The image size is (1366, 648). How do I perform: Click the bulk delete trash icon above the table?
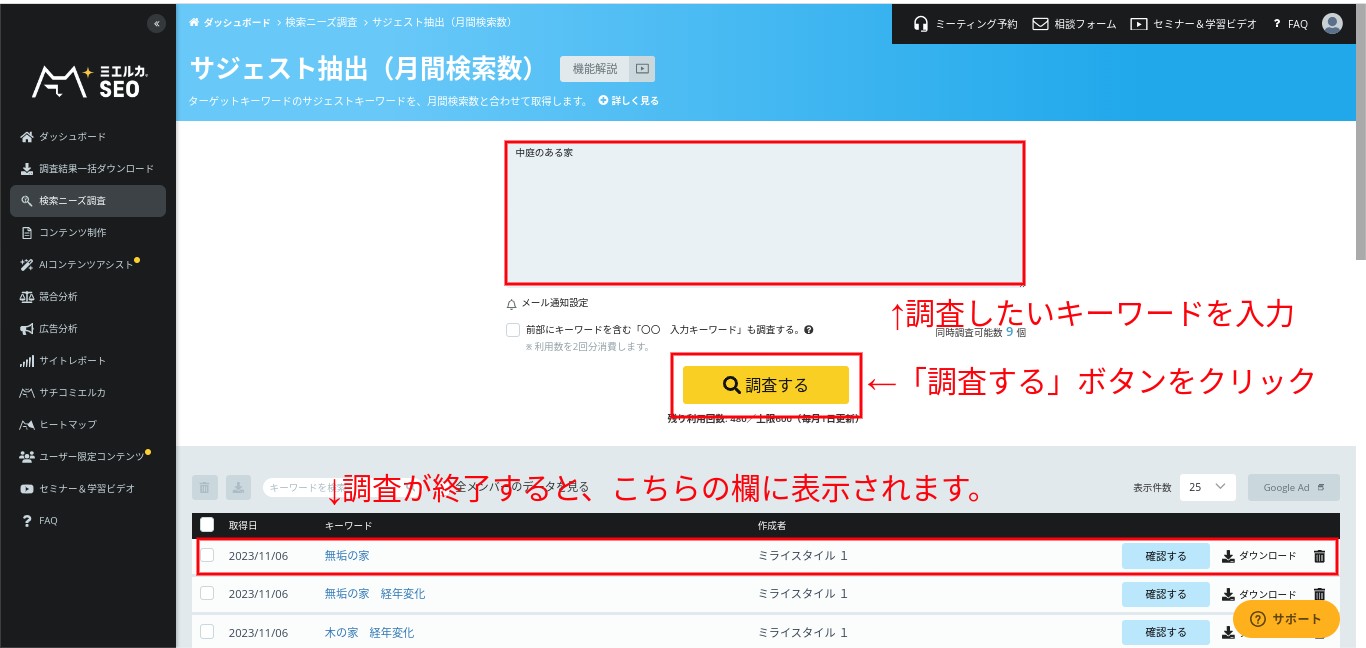pos(205,488)
